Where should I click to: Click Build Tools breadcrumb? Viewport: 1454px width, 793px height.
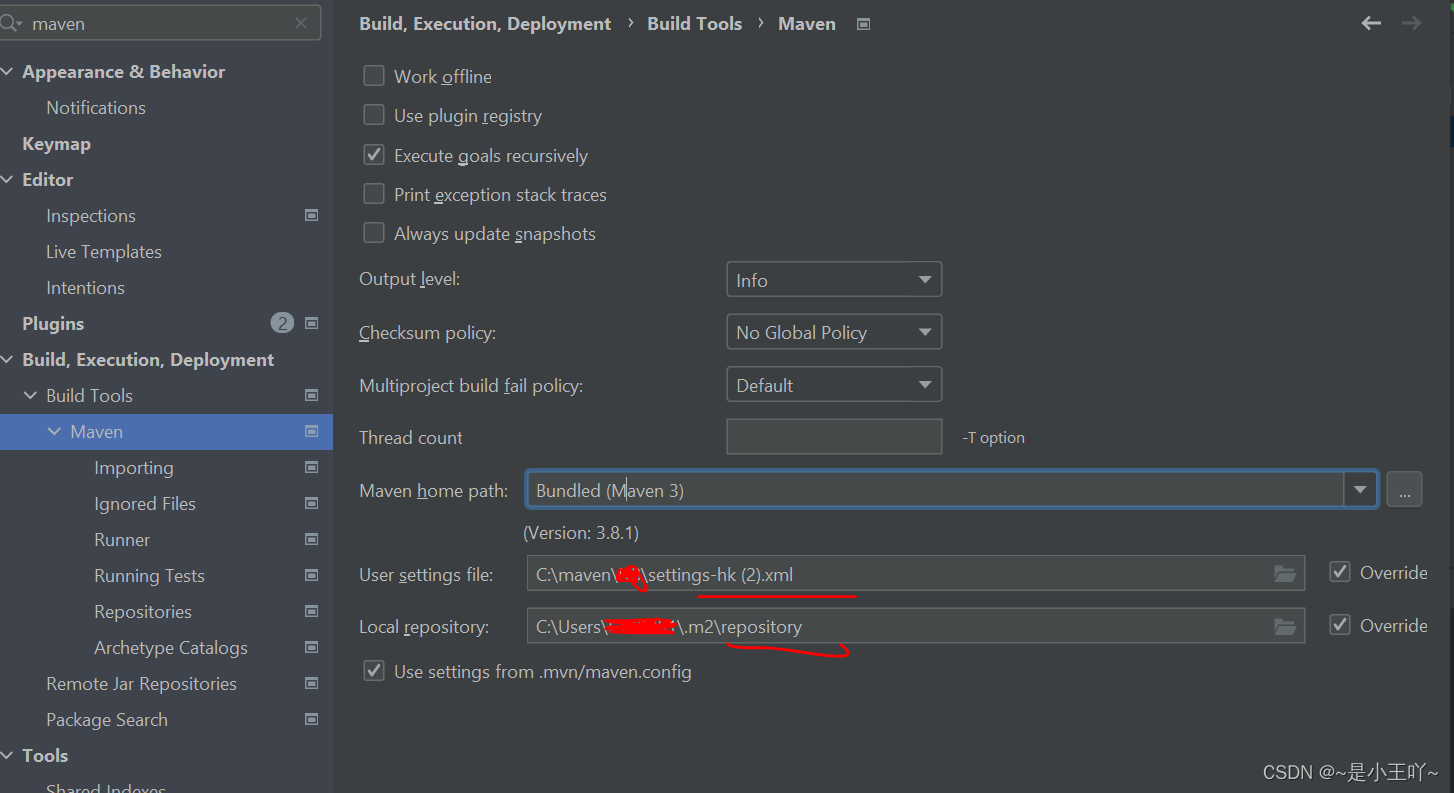[695, 23]
